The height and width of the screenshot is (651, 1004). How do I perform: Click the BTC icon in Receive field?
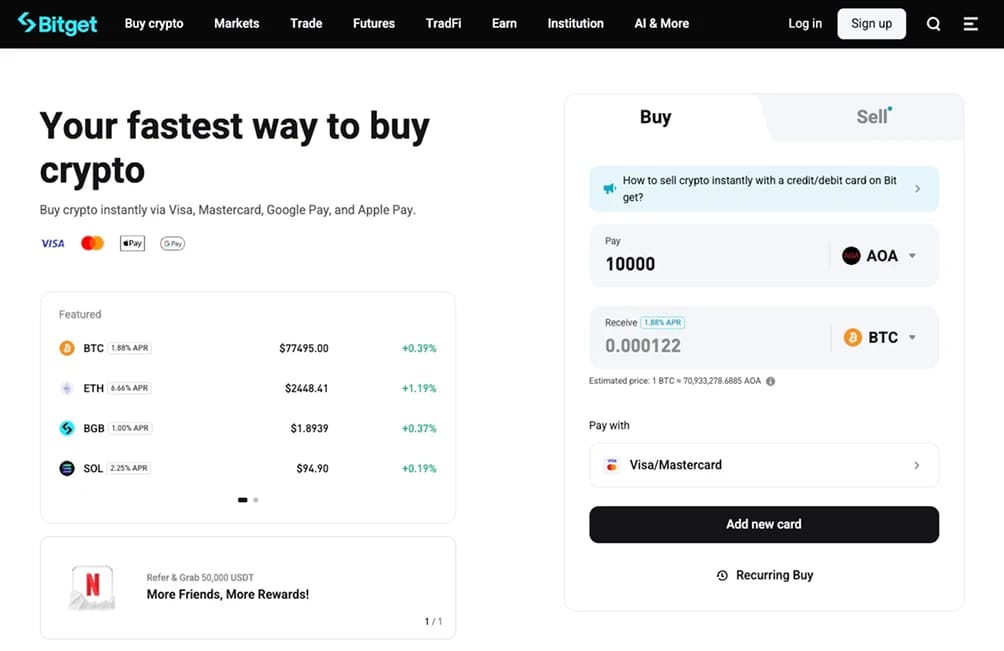852,337
